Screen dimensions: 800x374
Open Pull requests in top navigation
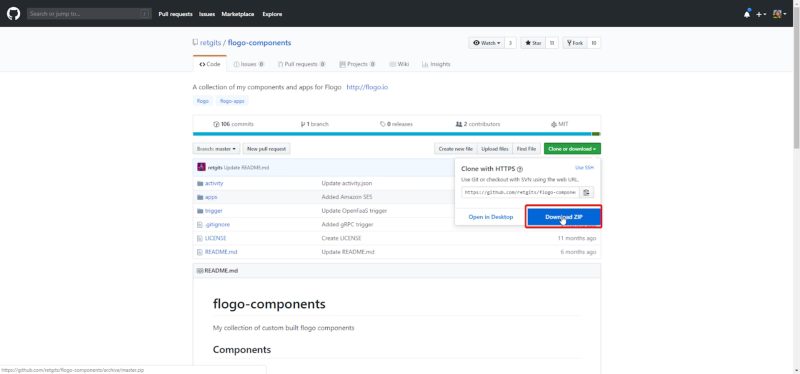pos(176,14)
